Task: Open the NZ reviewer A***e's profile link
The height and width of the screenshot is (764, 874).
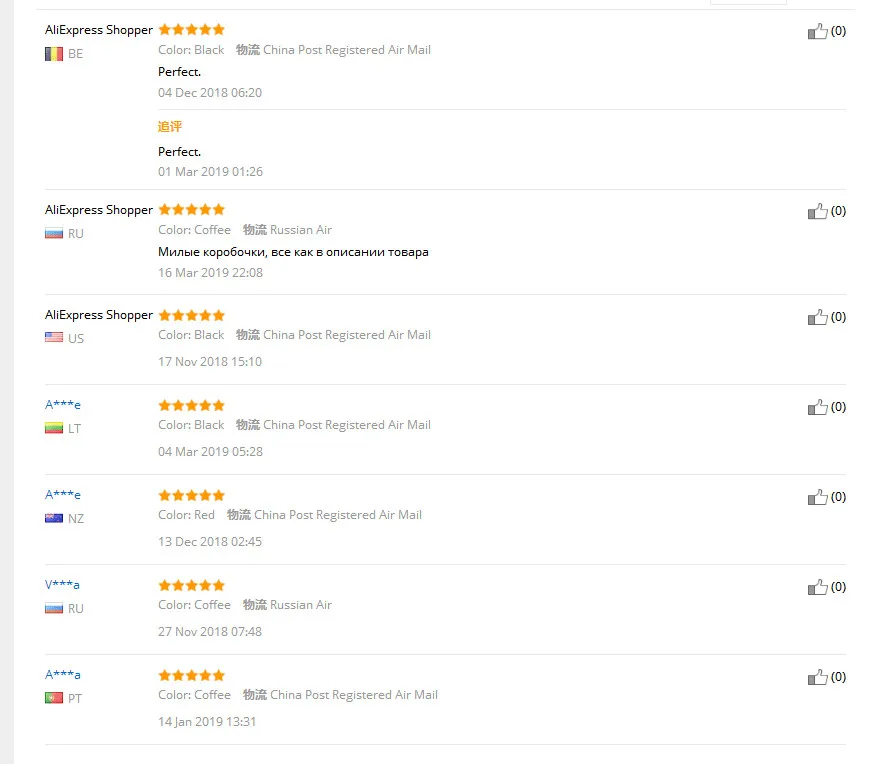Action: pyautogui.click(x=62, y=495)
